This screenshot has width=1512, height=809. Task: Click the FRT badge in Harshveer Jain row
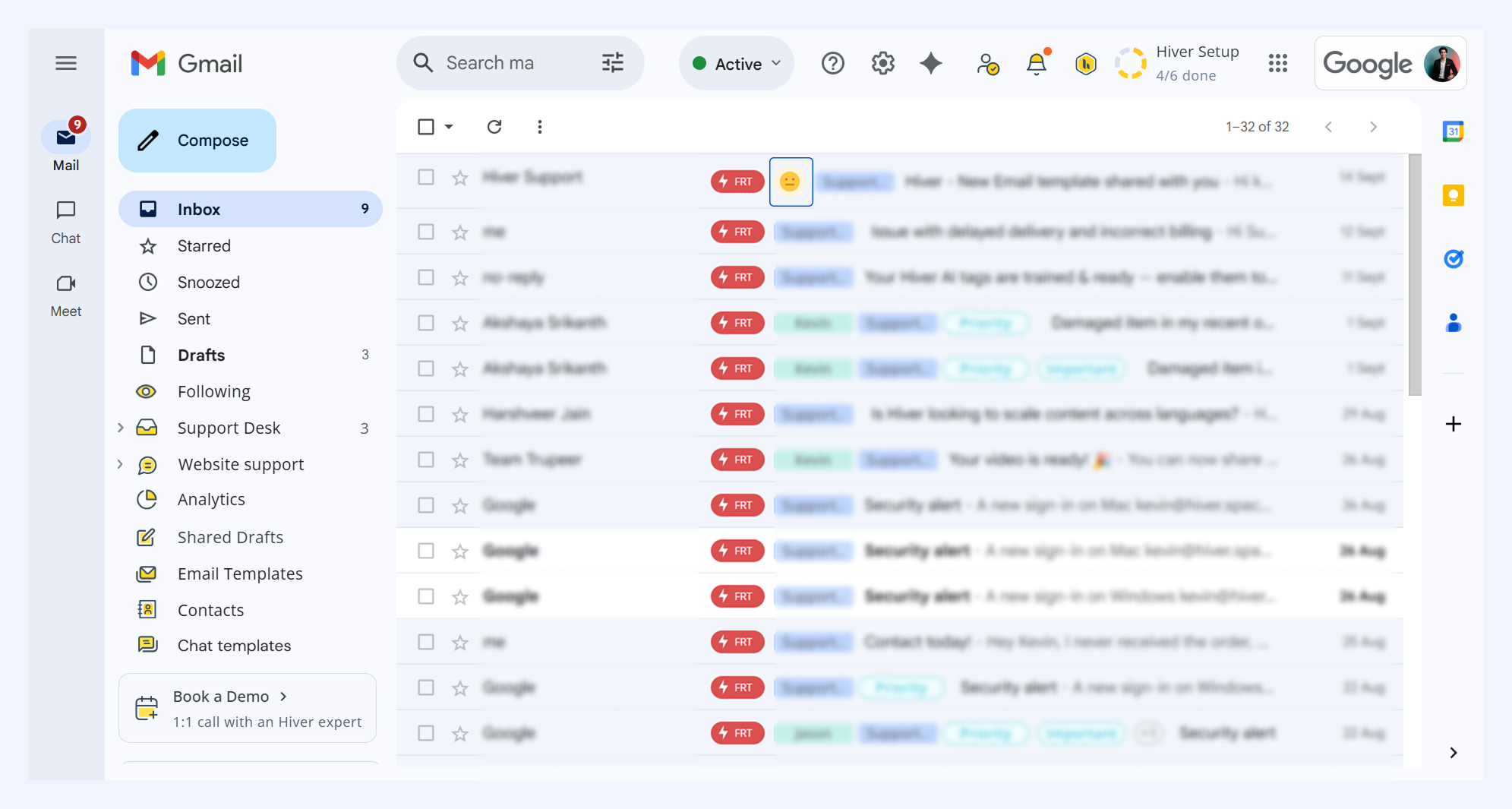click(x=737, y=414)
